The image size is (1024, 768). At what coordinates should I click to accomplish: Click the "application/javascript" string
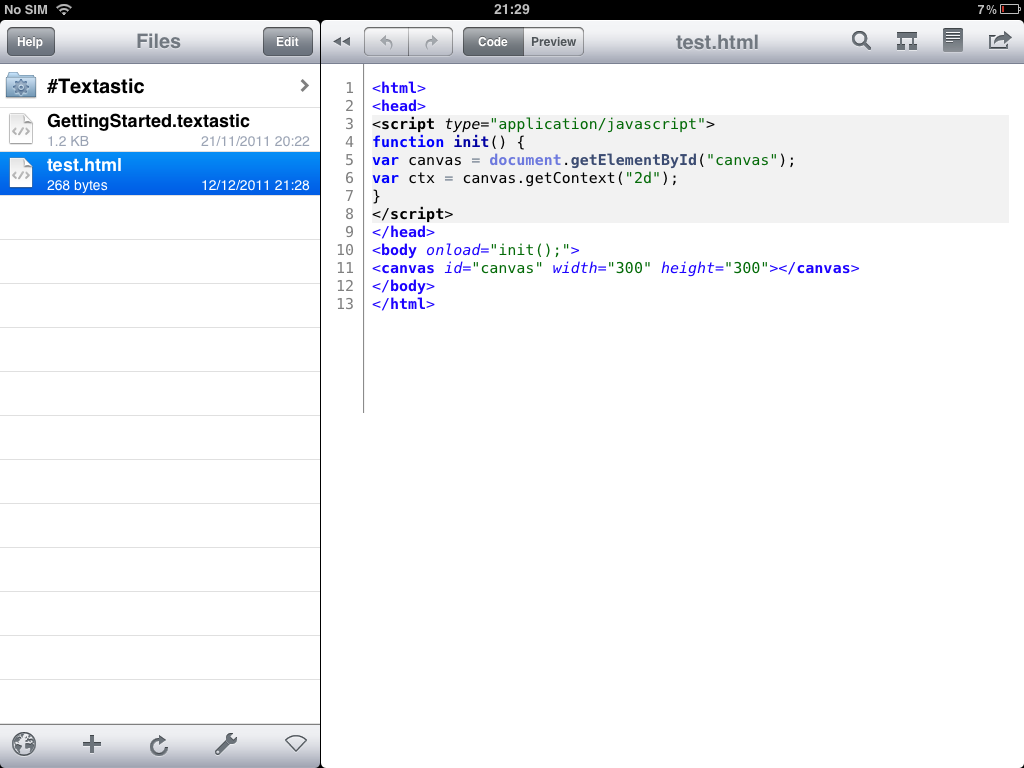click(598, 124)
